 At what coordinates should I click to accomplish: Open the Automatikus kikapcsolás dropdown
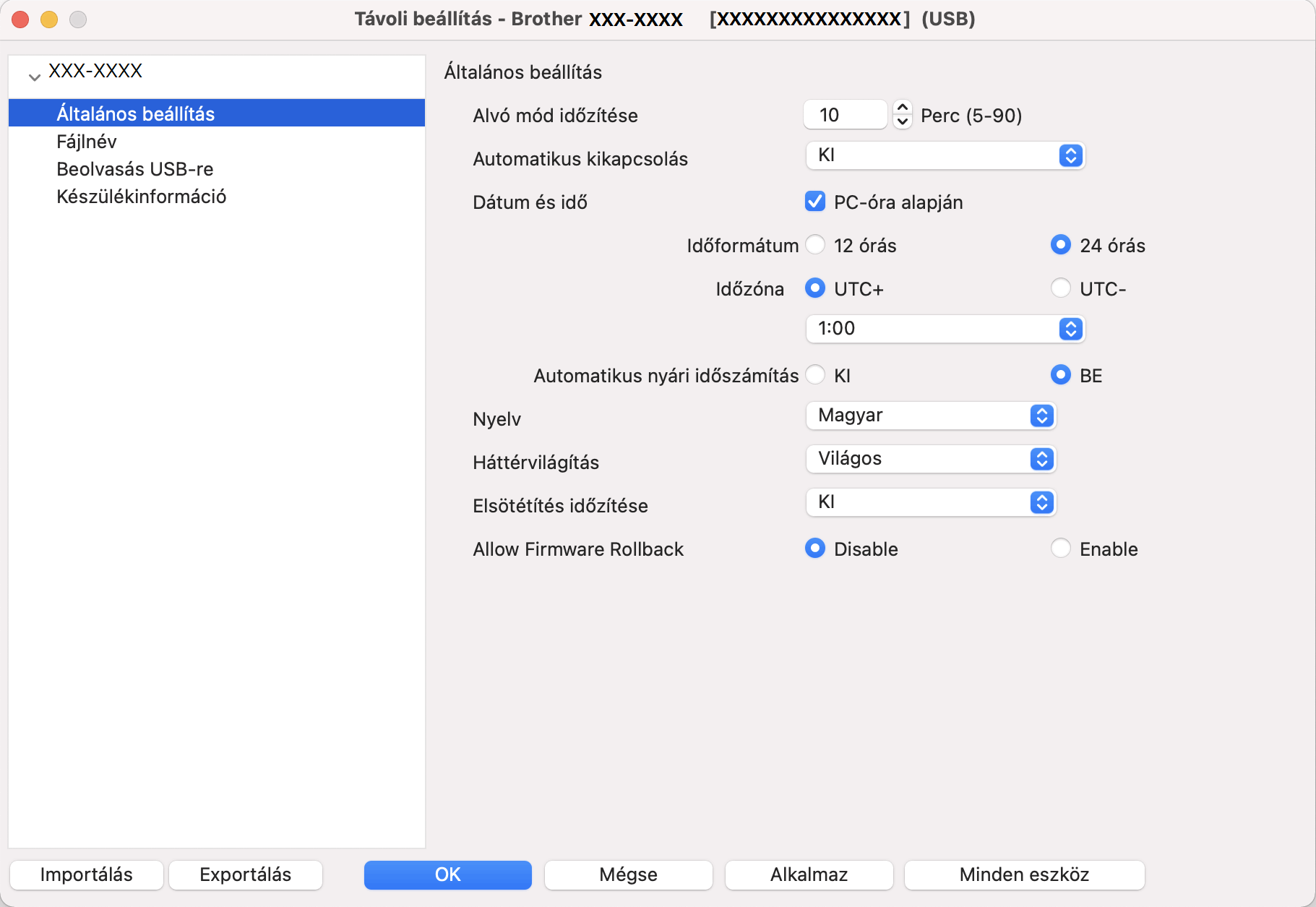coord(945,155)
